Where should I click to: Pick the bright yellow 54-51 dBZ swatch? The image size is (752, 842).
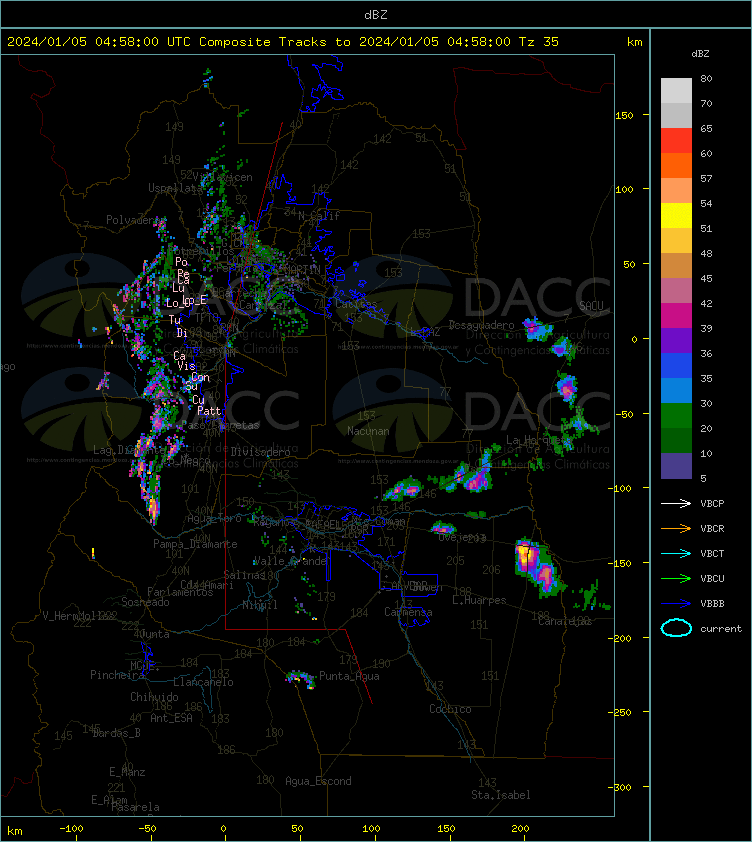click(676, 215)
